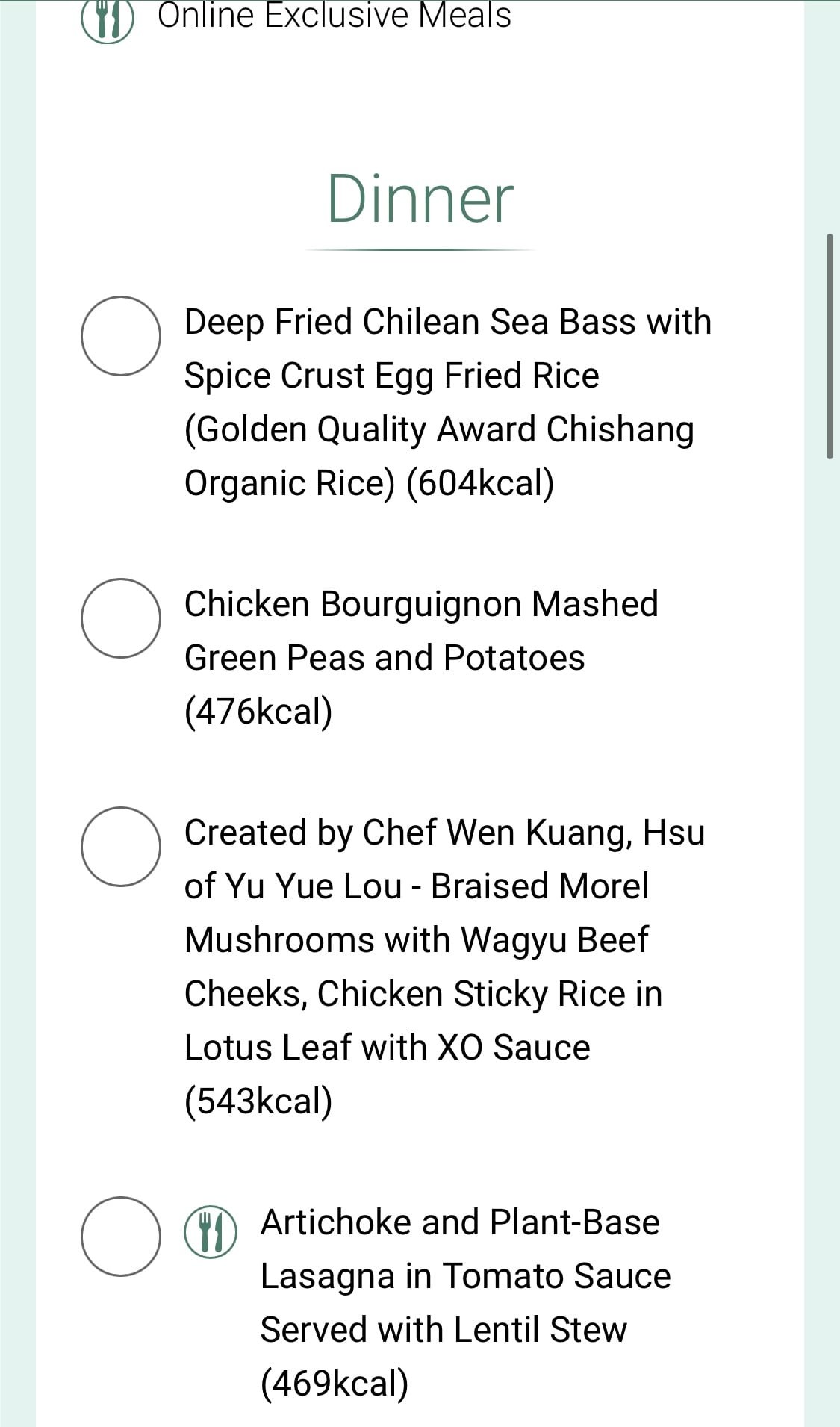
Task: Click the Created by Chef Wen Kuang, Hsu line
Action: [x=445, y=832]
